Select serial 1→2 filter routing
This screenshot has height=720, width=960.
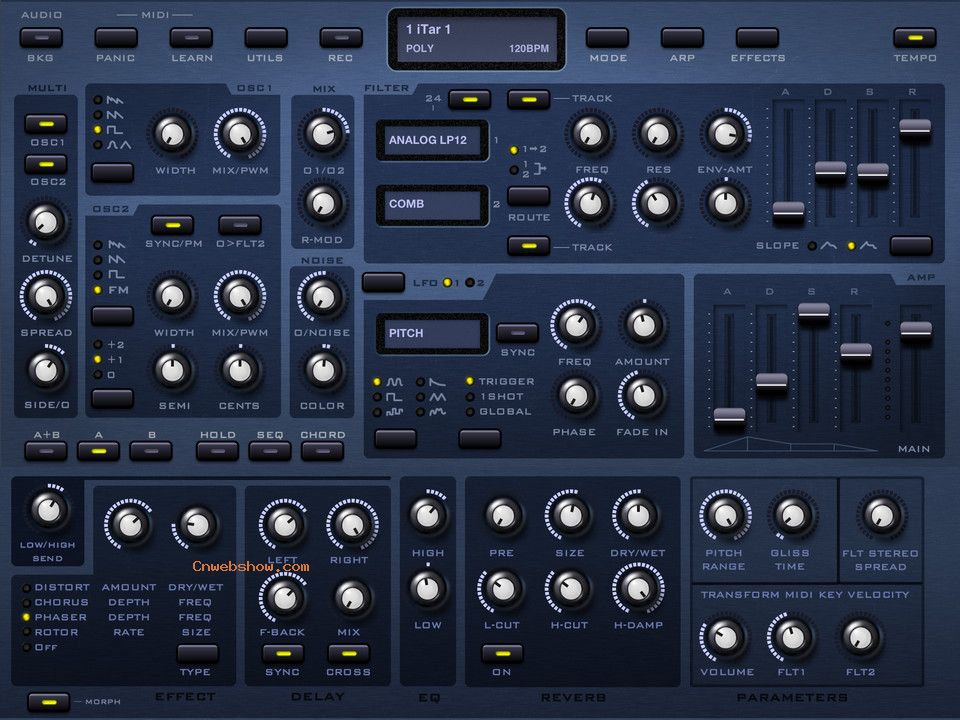point(514,149)
